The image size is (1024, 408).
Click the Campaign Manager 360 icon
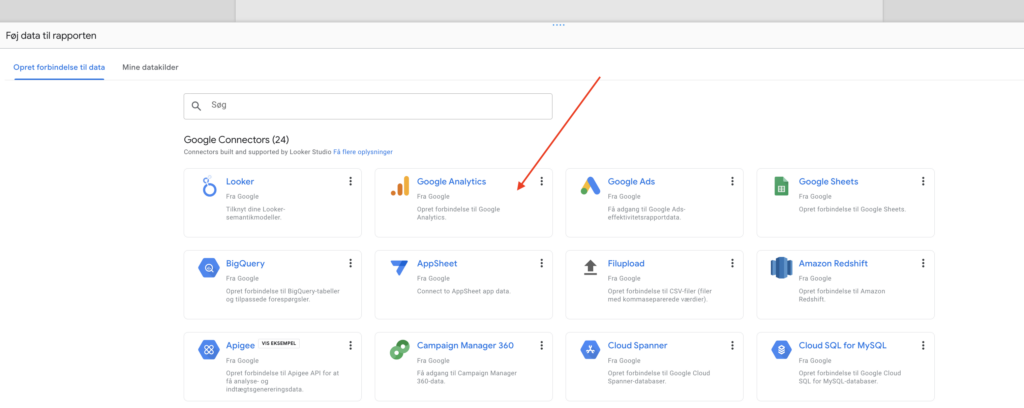point(399,350)
